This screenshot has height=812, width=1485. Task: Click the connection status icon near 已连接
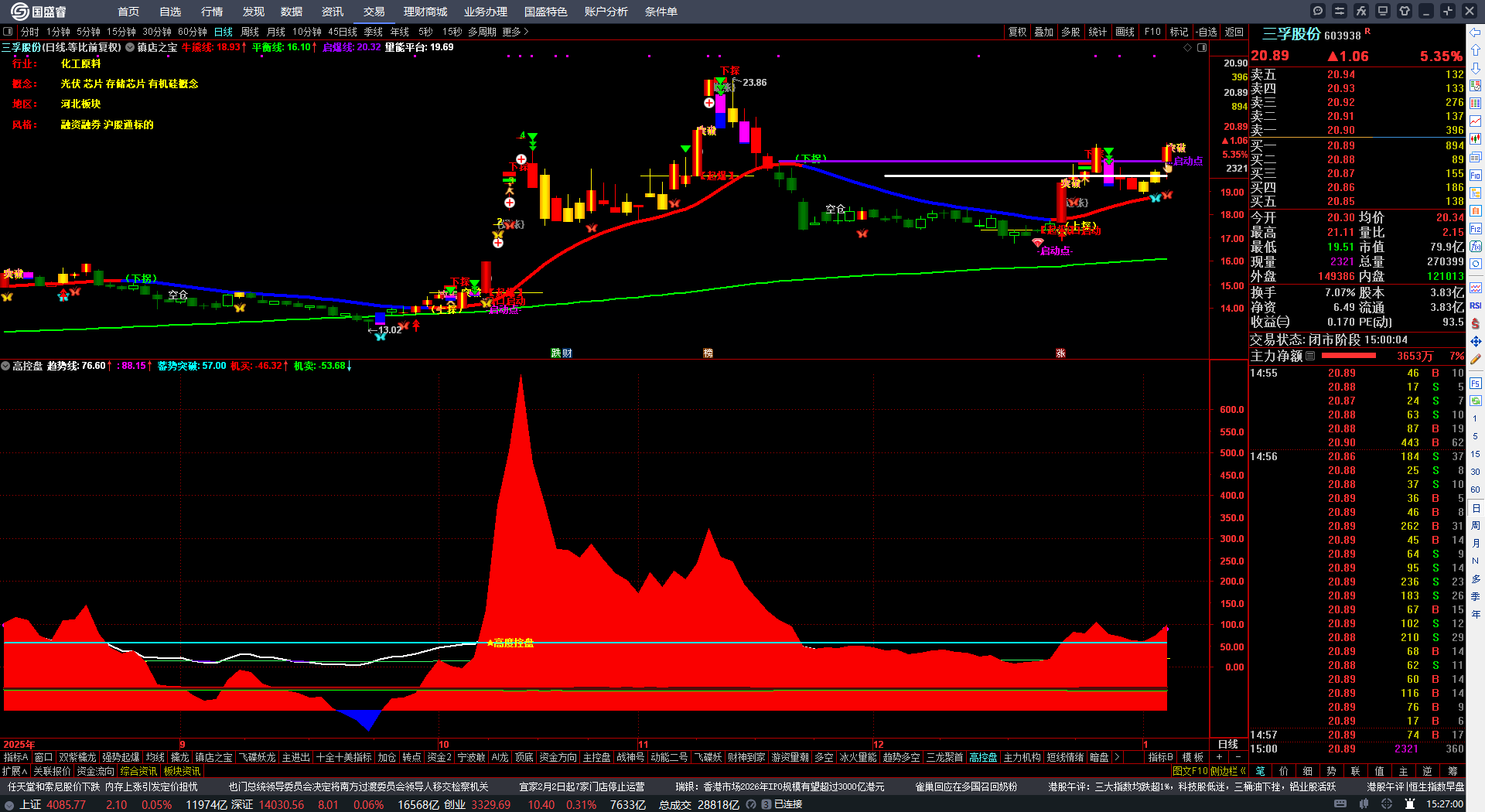[x=766, y=804]
